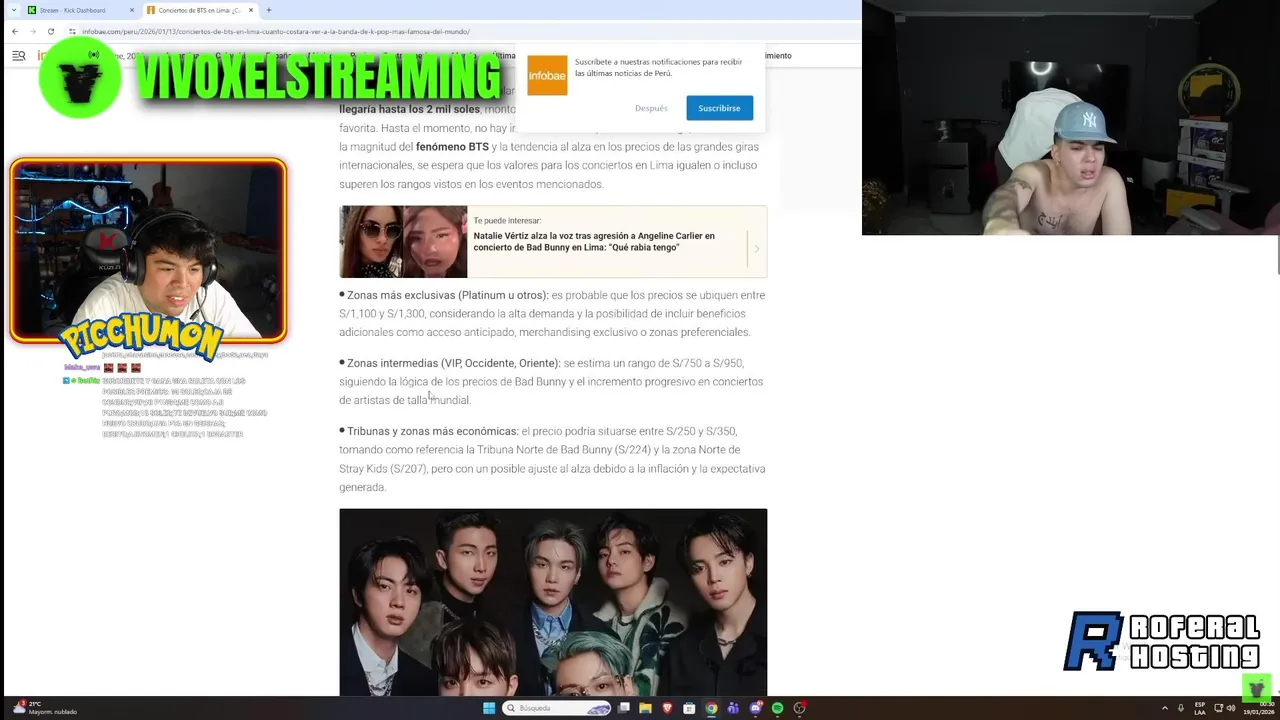Open the infobae menu and search icon
Viewport: 1280px width, 720px height.
[x=18, y=56]
